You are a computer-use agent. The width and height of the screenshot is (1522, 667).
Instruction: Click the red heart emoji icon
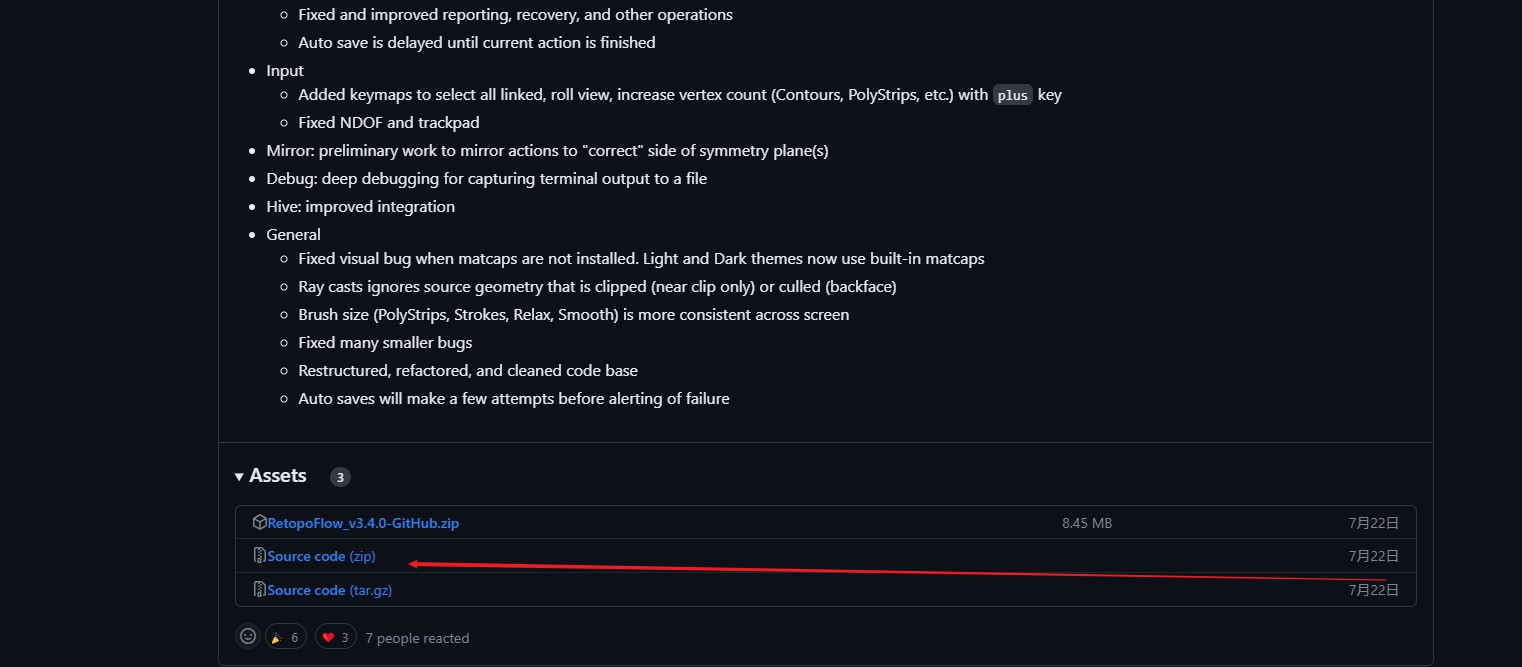tap(328, 636)
